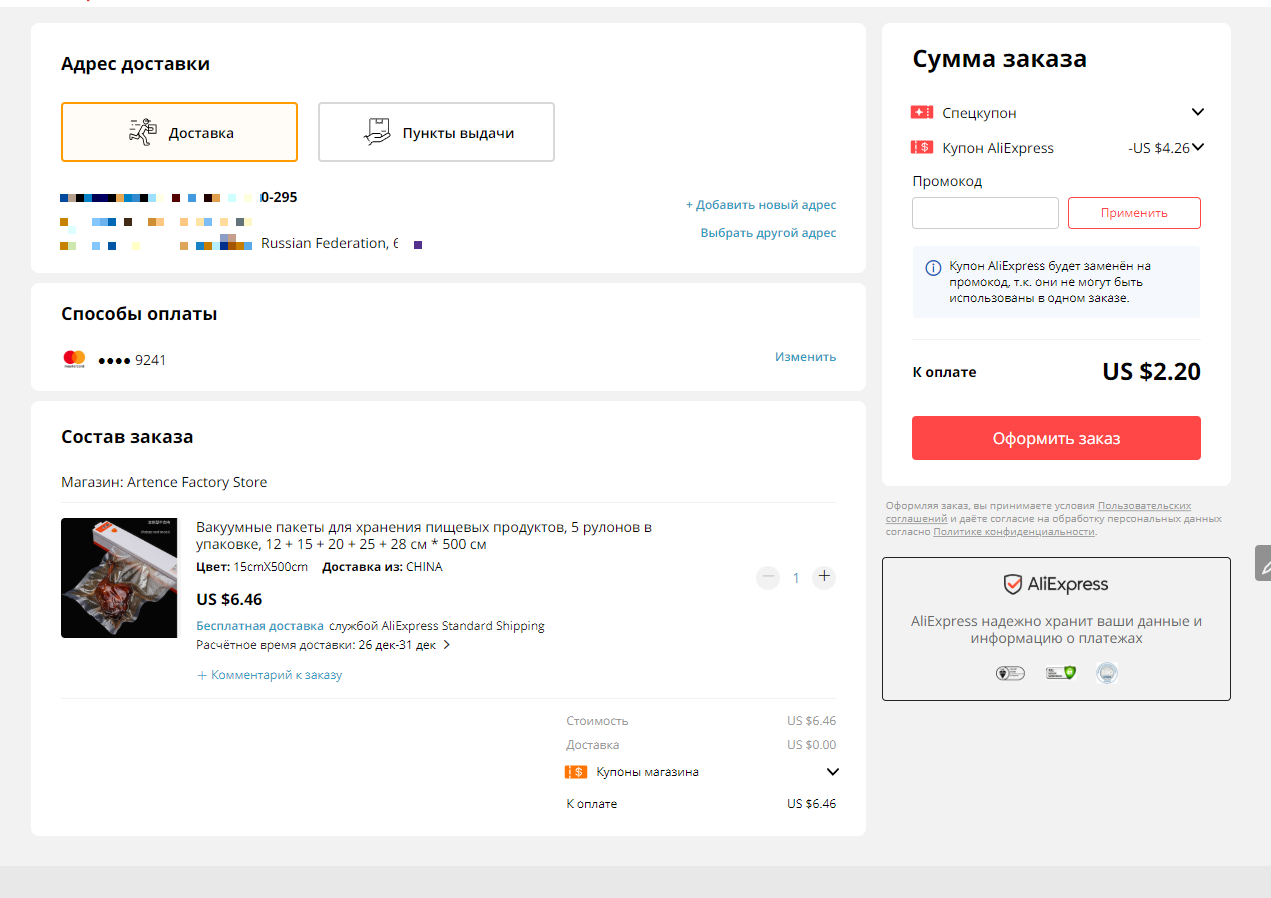The height and width of the screenshot is (898, 1271).
Task: Increase item quantity with plus button
Action: tap(824, 577)
